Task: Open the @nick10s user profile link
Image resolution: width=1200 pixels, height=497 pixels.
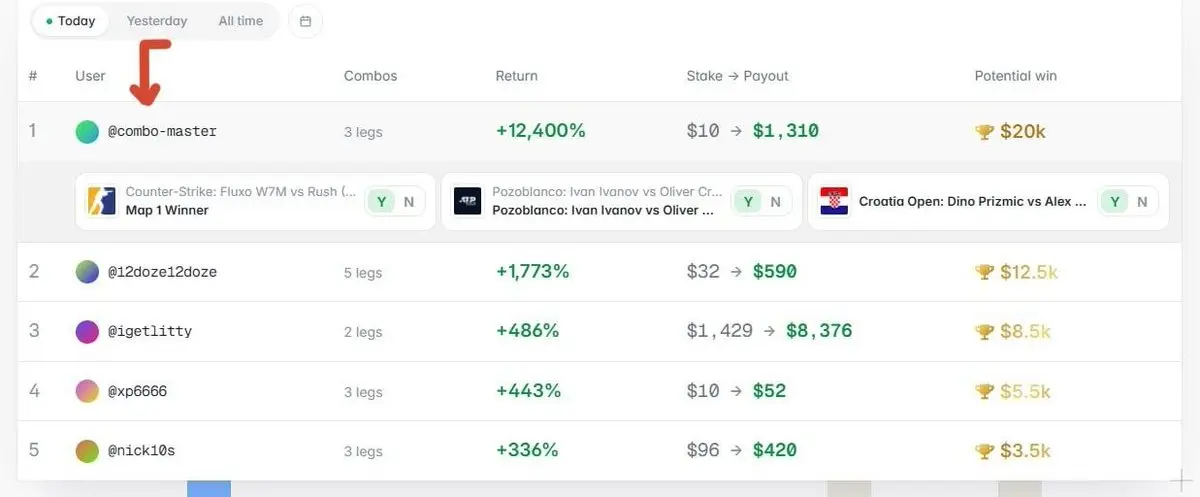Action: pyautogui.click(x=141, y=451)
